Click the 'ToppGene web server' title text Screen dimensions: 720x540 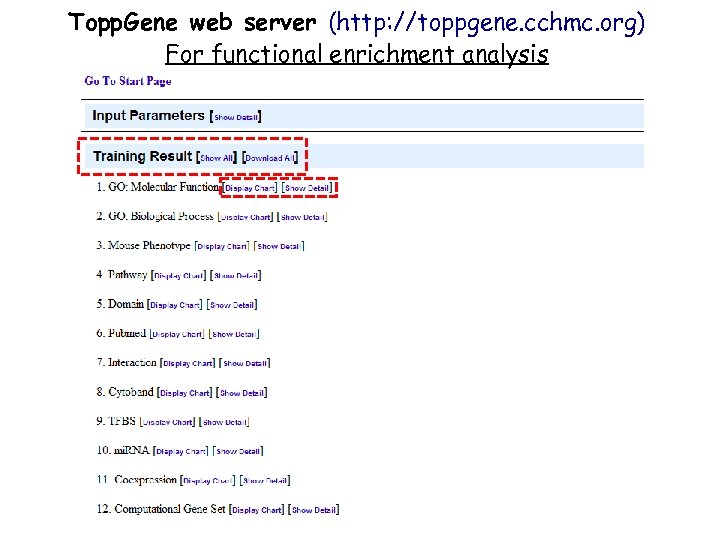pyautogui.click(x=192, y=22)
